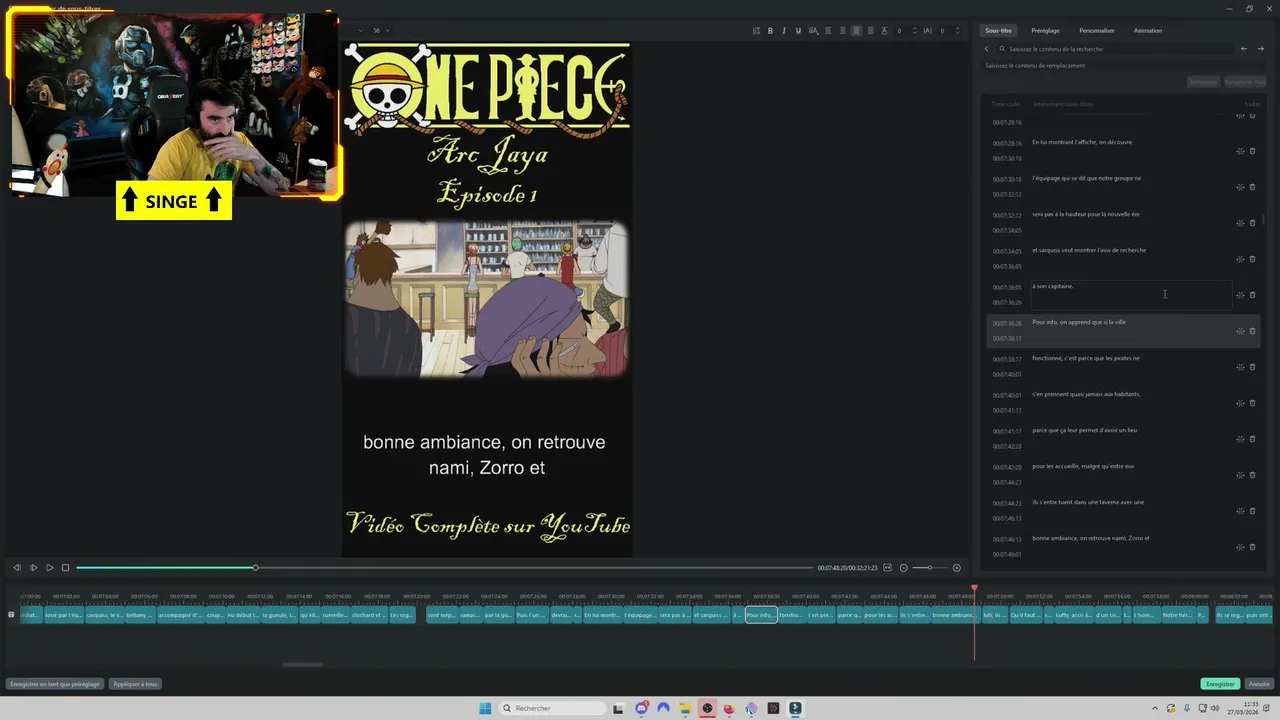The image size is (1280, 720).
Task: Click the fit timeline to window icon
Action: pyautogui.click(x=889, y=568)
